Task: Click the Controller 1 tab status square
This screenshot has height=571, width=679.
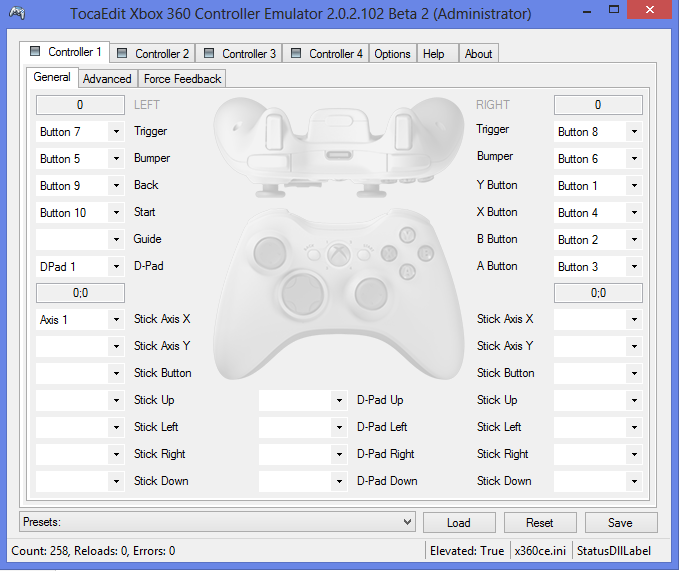Action: click(35, 51)
